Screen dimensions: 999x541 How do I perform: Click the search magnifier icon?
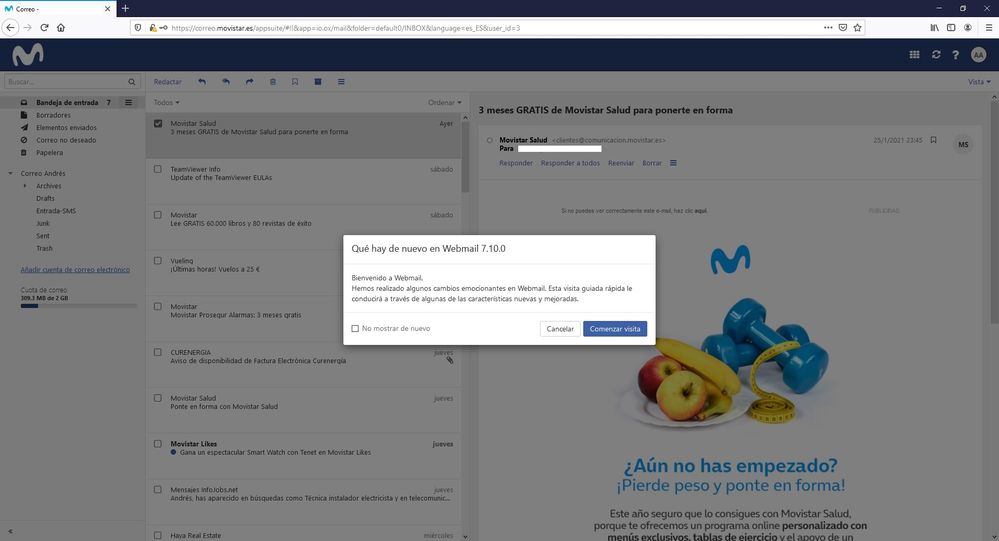(x=132, y=81)
